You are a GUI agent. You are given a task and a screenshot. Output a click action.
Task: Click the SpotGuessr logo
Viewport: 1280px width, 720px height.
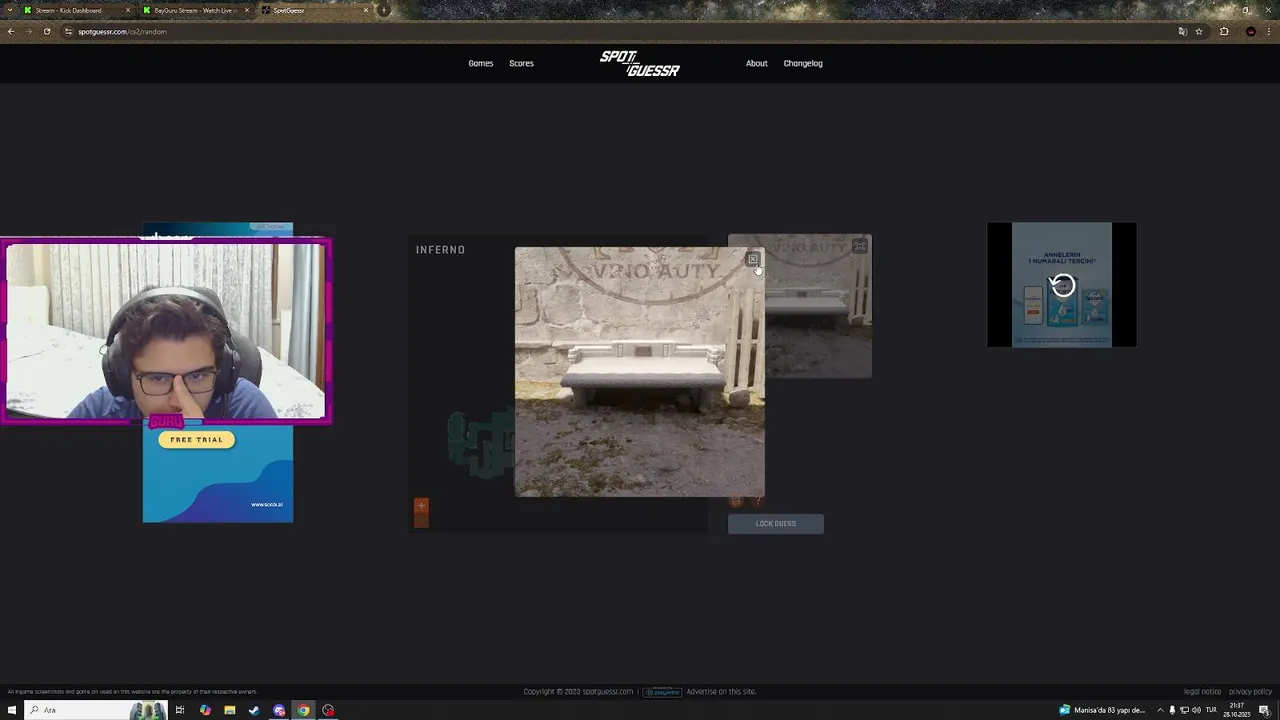pyautogui.click(x=640, y=63)
